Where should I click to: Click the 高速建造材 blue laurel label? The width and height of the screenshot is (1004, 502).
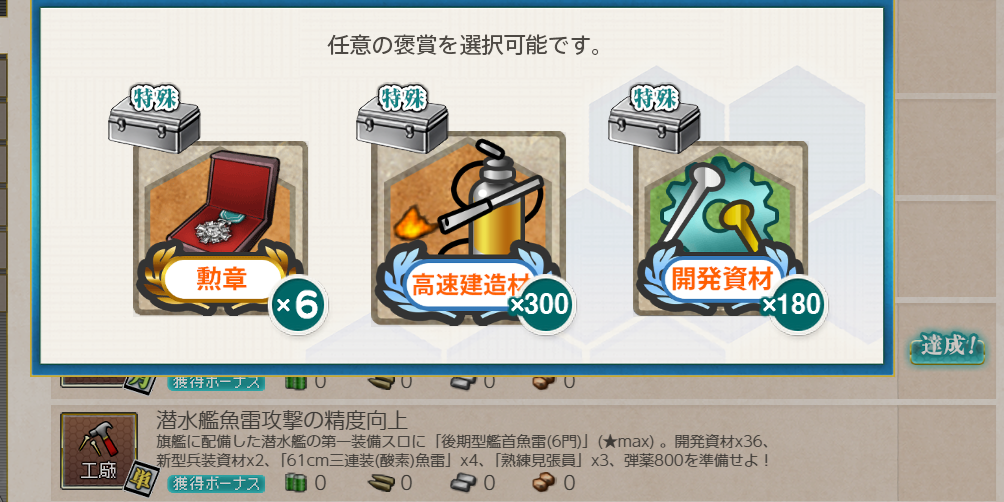pos(462,284)
